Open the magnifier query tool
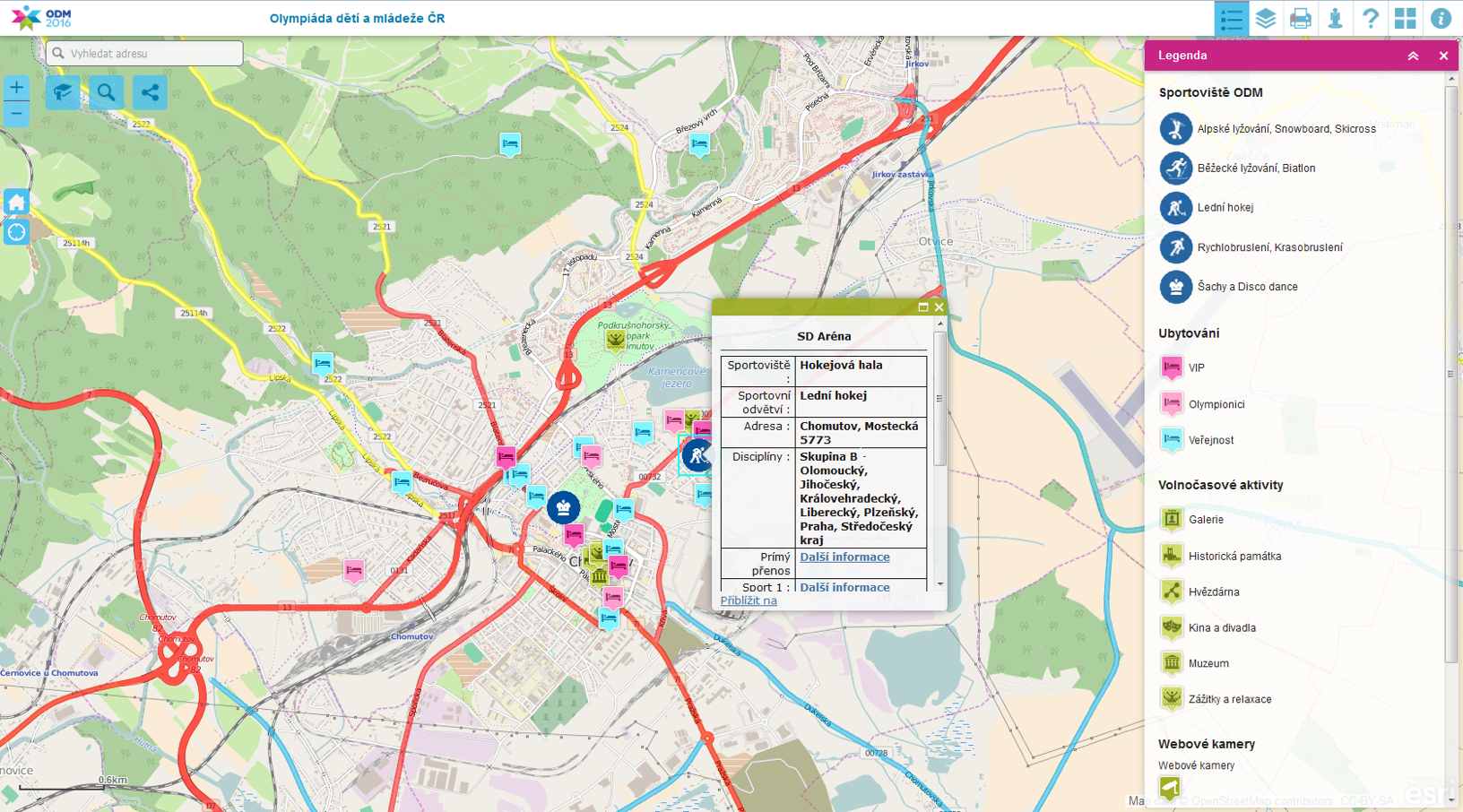 [106, 92]
